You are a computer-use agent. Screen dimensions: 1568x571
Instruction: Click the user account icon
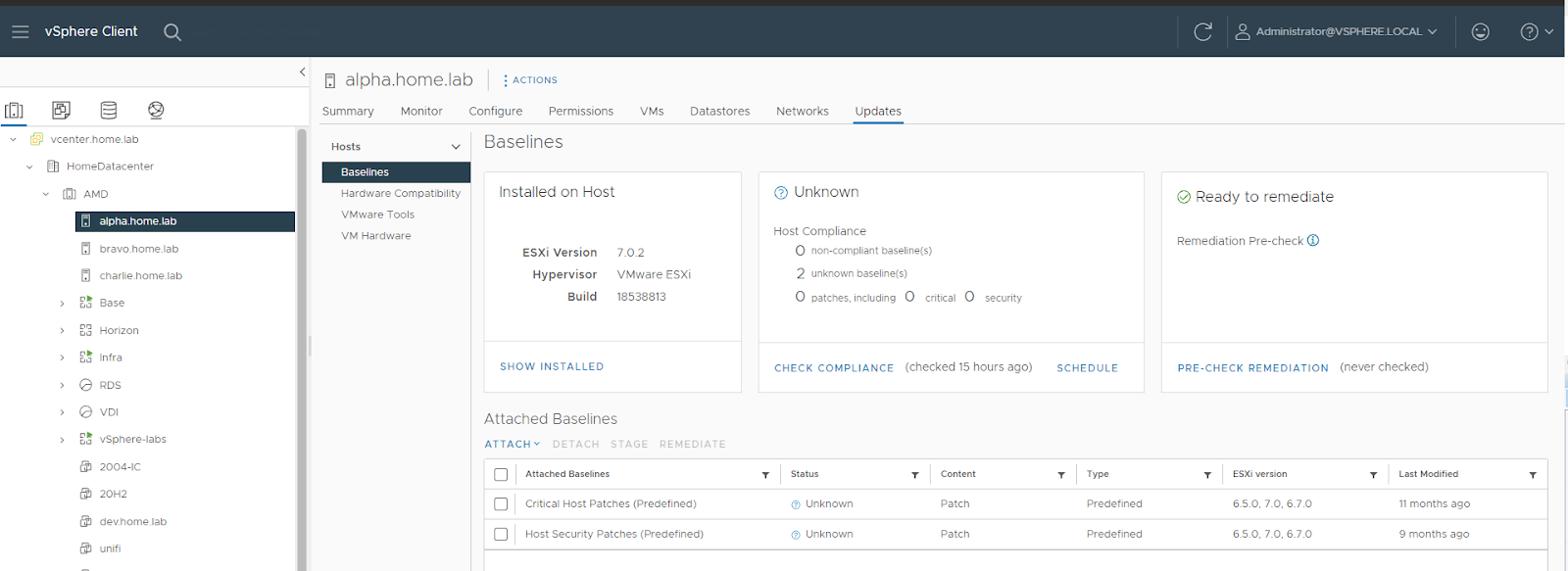1243,31
